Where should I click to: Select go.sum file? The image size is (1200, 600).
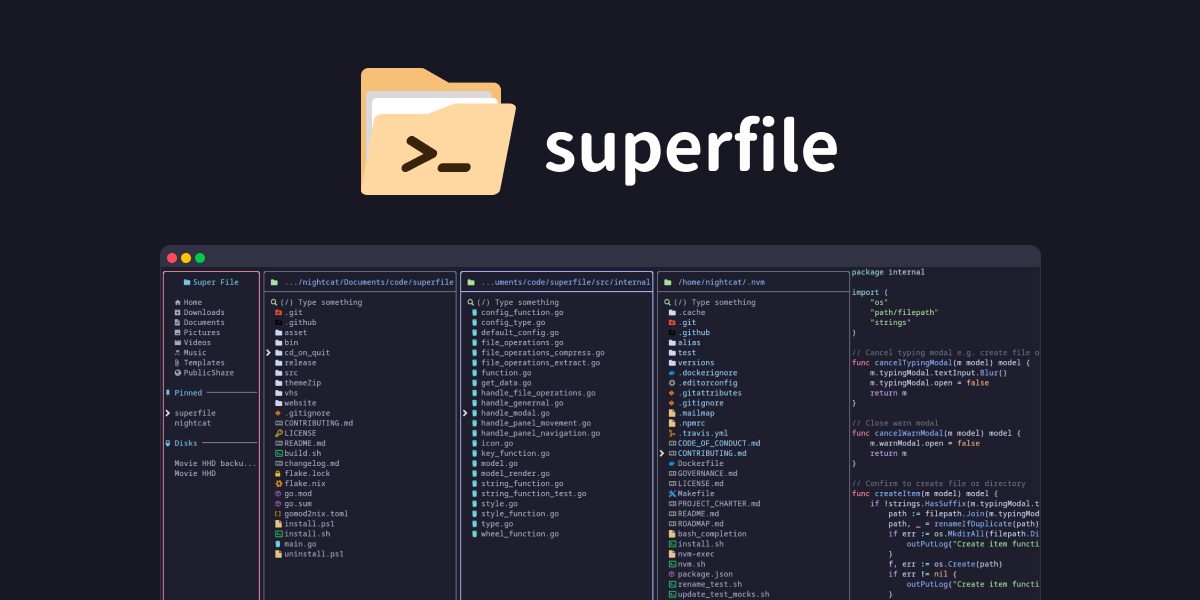pos(293,503)
